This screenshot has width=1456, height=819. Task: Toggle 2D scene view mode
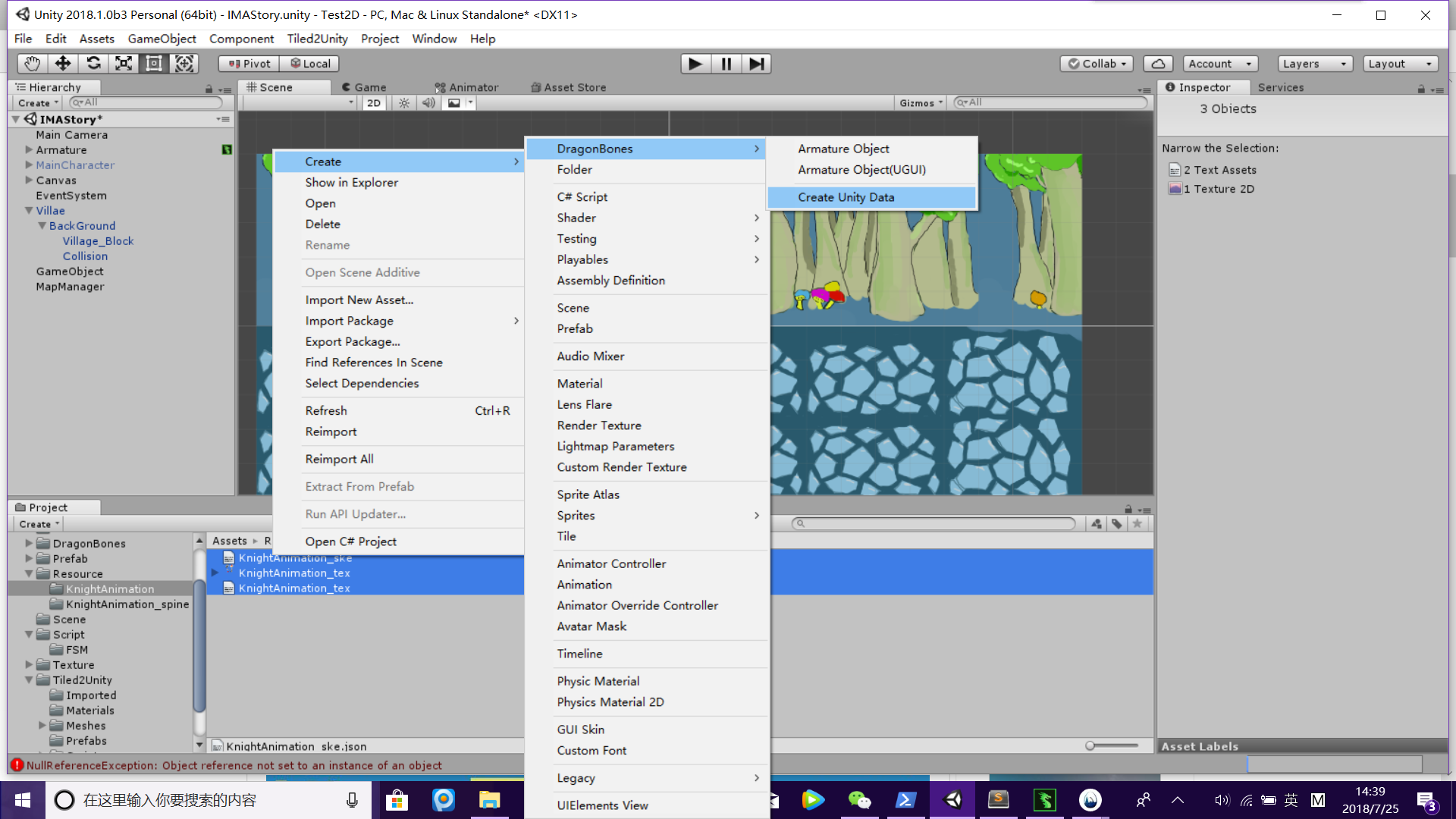(374, 103)
